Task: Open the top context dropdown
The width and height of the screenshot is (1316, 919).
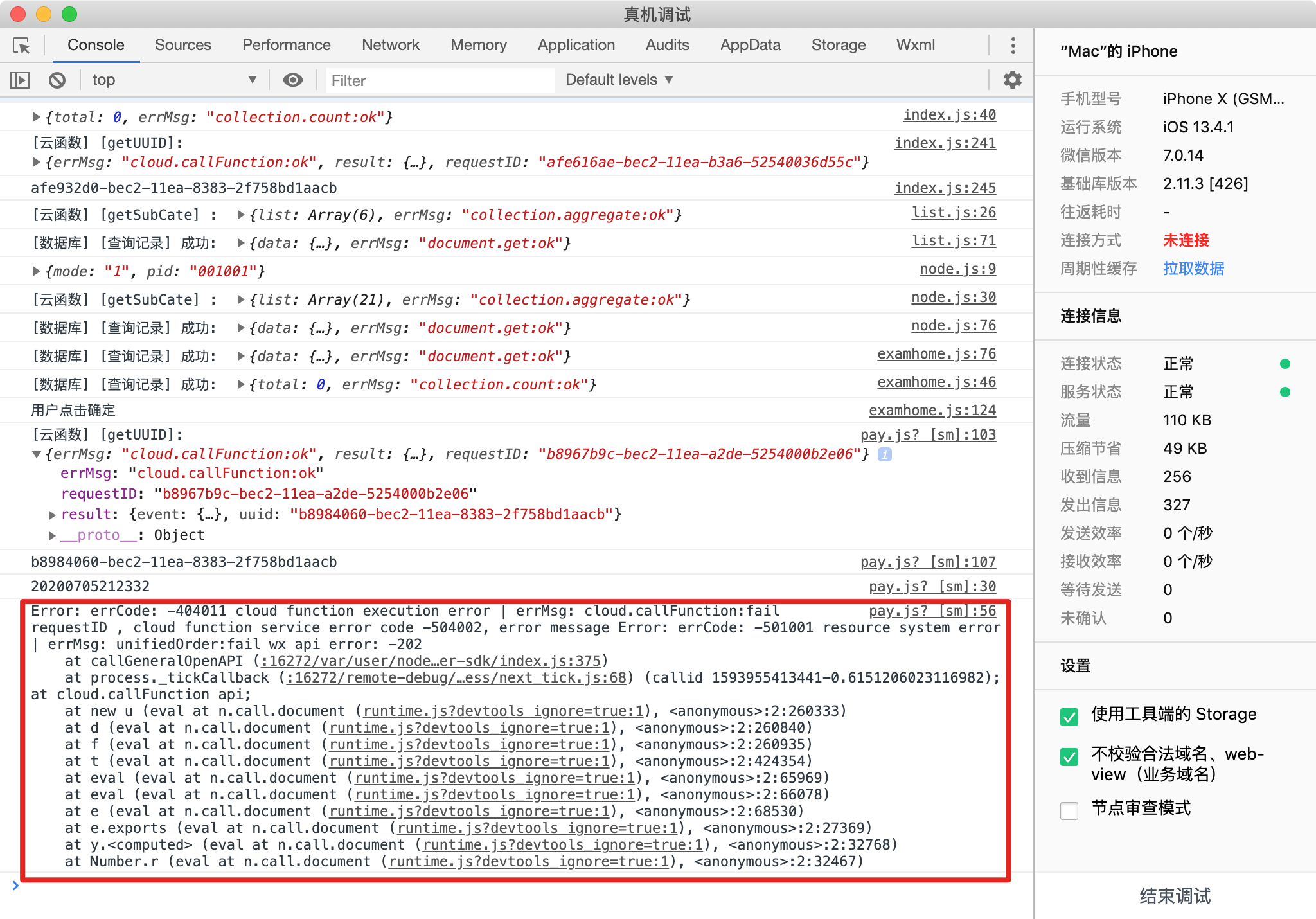Action: (173, 80)
